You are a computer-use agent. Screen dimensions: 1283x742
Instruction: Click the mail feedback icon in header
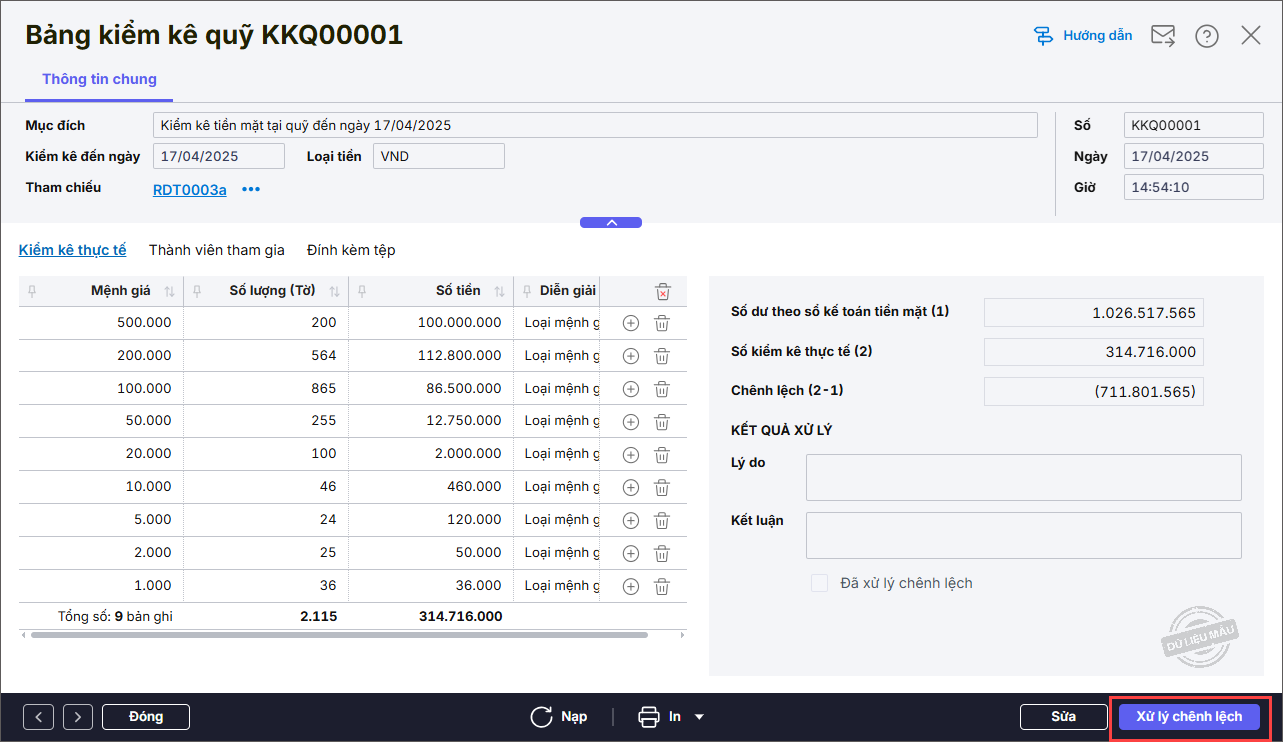1163,36
